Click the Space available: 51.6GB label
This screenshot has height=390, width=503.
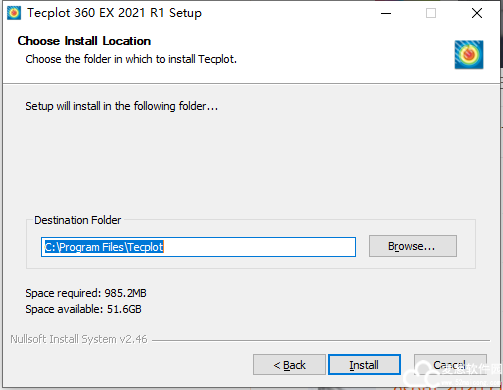[x=83, y=309]
